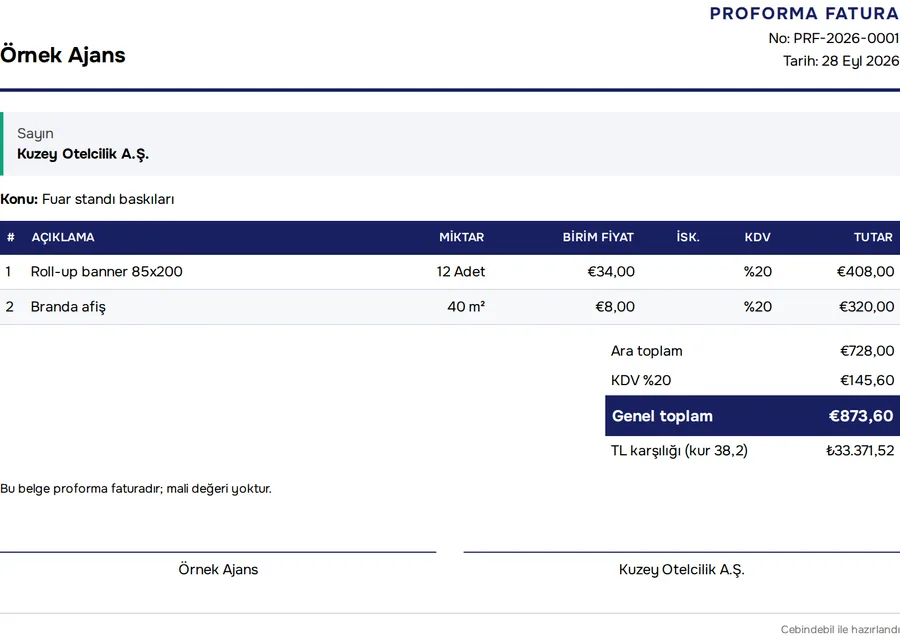Viewport: 900px width, 636px height.
Task: Click the Örnek Ajans signature line
Action: pyautogui.click(x=218, y=552)
